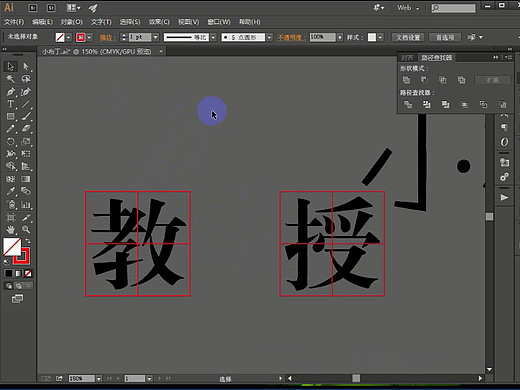
Task: Open the graphic style dropdown
Action: [x=380, y=37]
